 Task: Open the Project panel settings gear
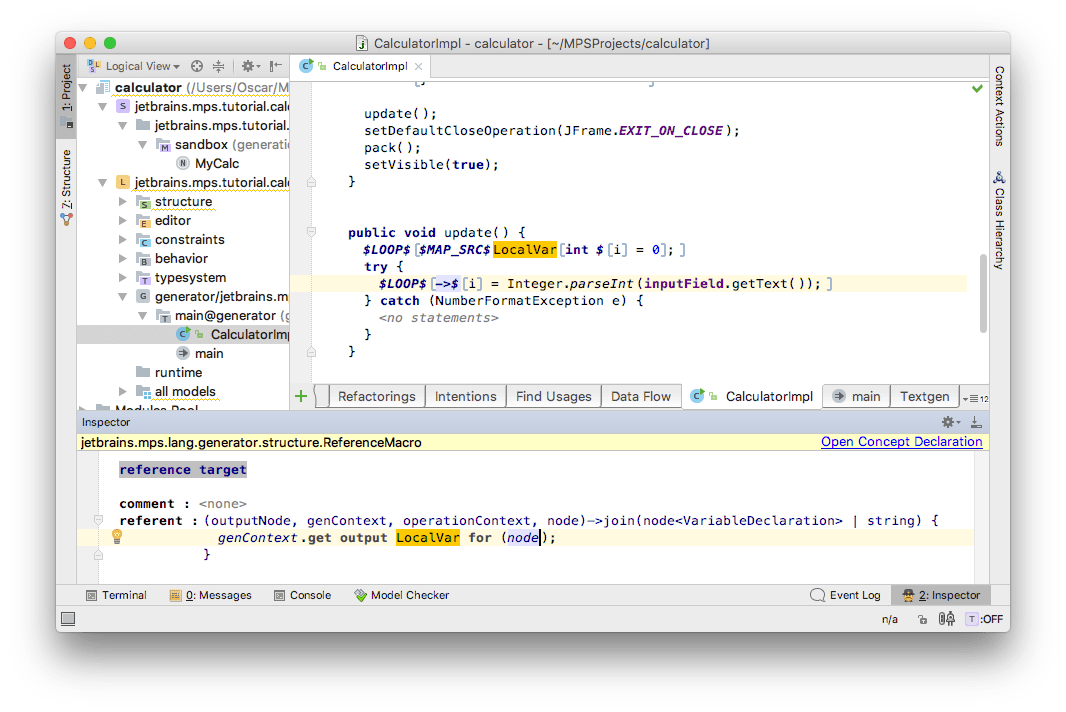click(248, 66)
